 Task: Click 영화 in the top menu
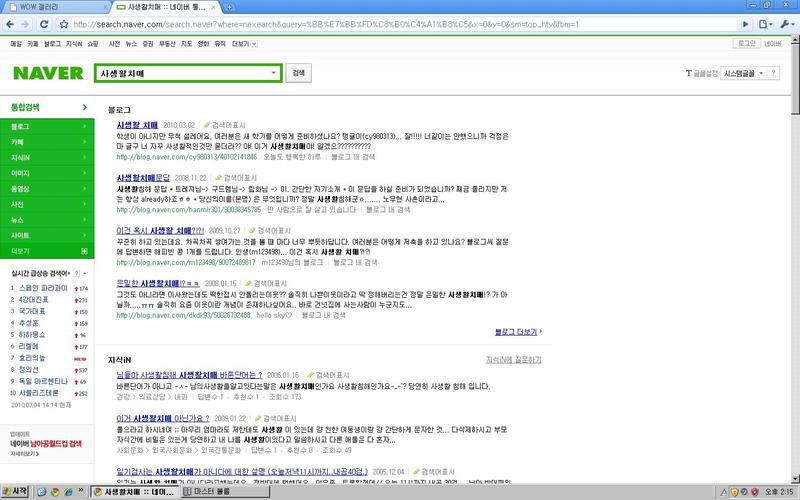[204, 44]
